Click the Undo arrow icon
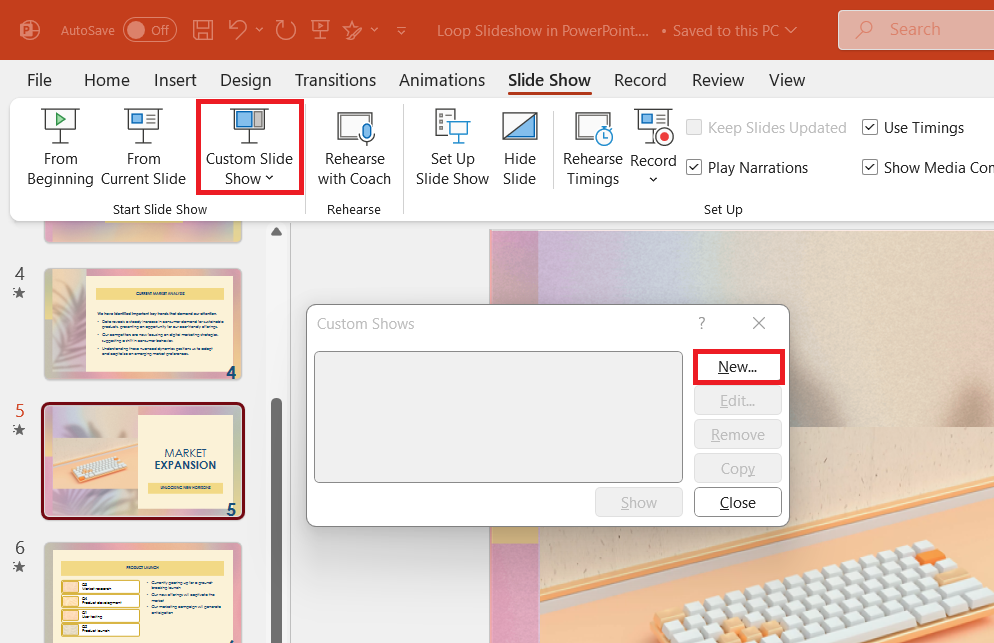 (x=238, y=30)
